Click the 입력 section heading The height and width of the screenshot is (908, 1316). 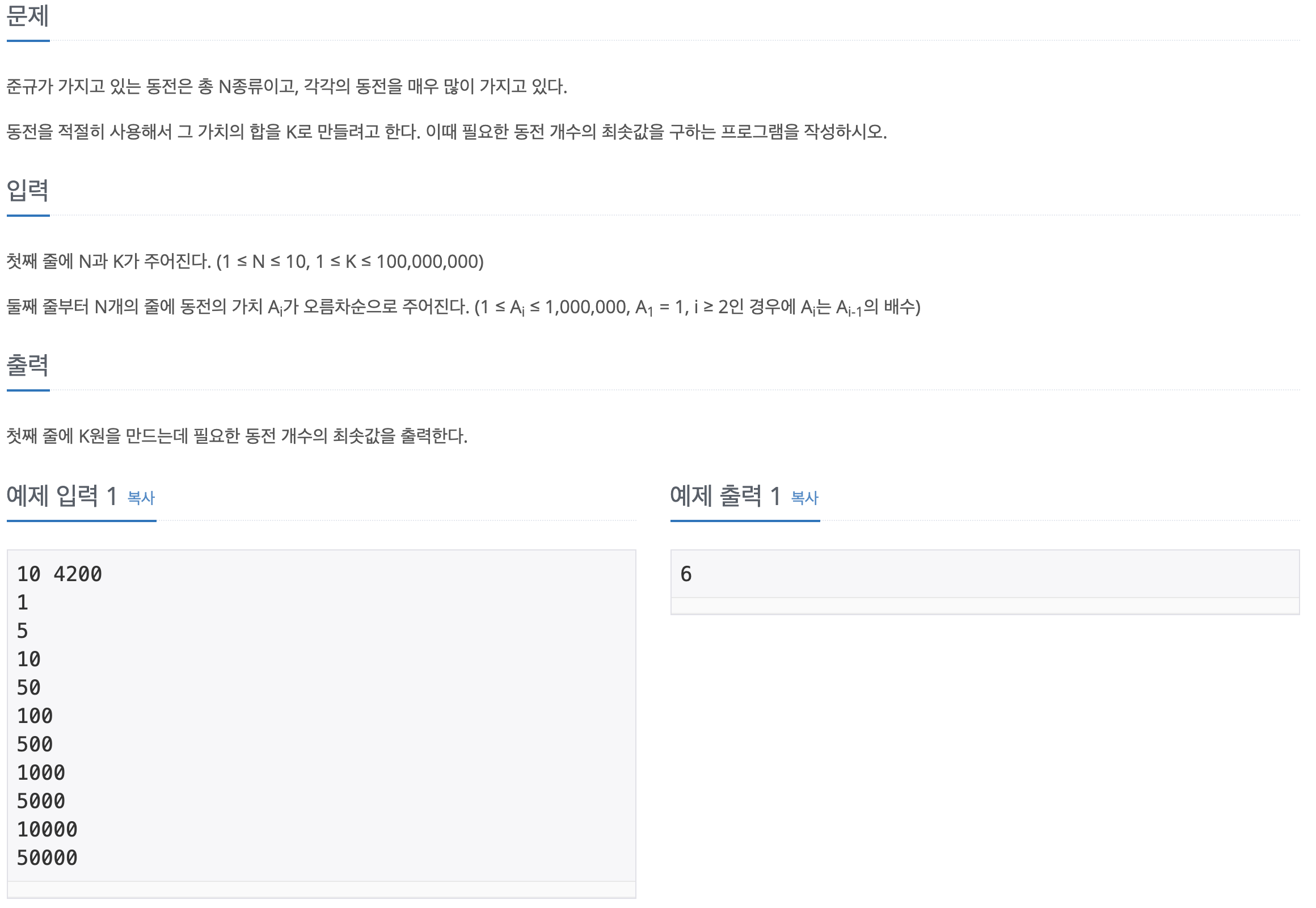pyautogui.click(x=27, y=191)
